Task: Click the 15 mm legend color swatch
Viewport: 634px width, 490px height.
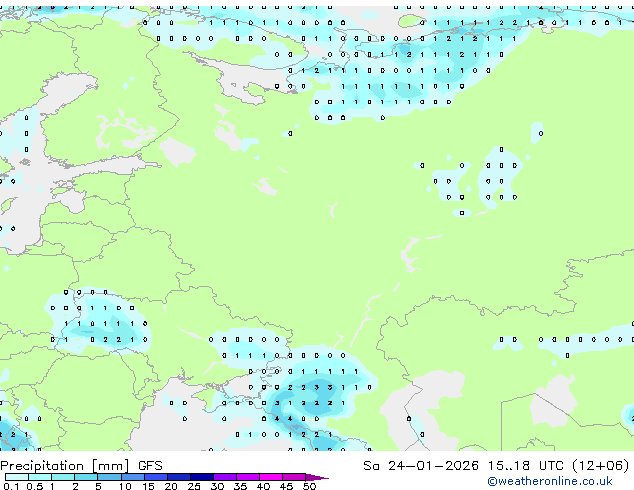Action: pos(156,477)
